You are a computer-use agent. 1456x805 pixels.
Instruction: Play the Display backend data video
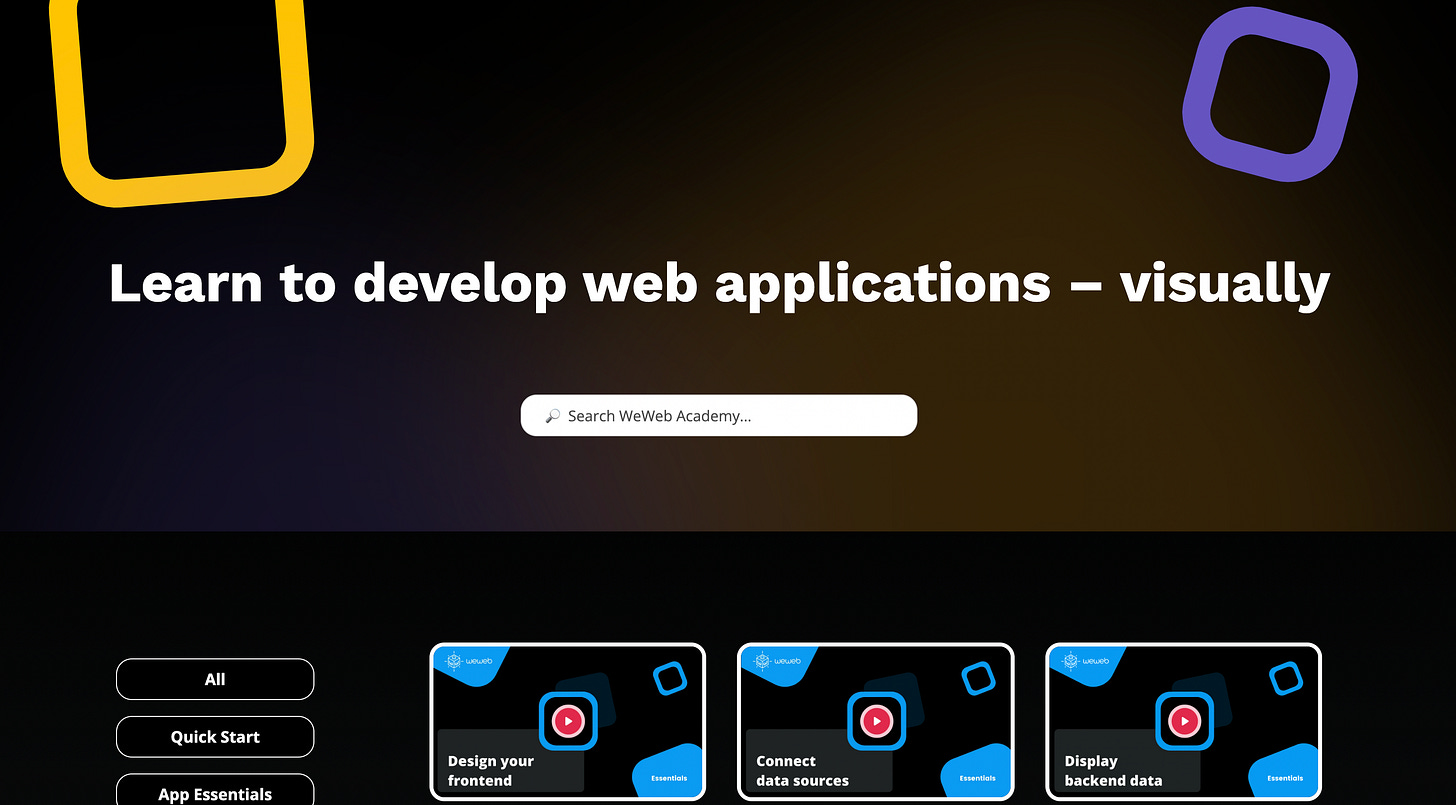(1184, 721)
